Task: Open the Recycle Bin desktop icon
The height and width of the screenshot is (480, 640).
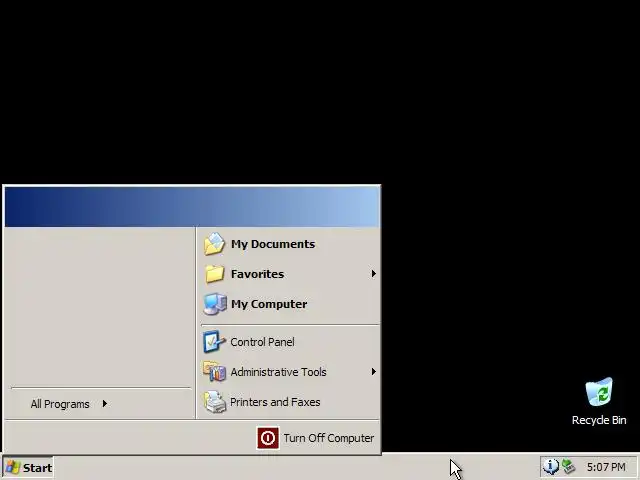Action: click(x=599, y=392)
